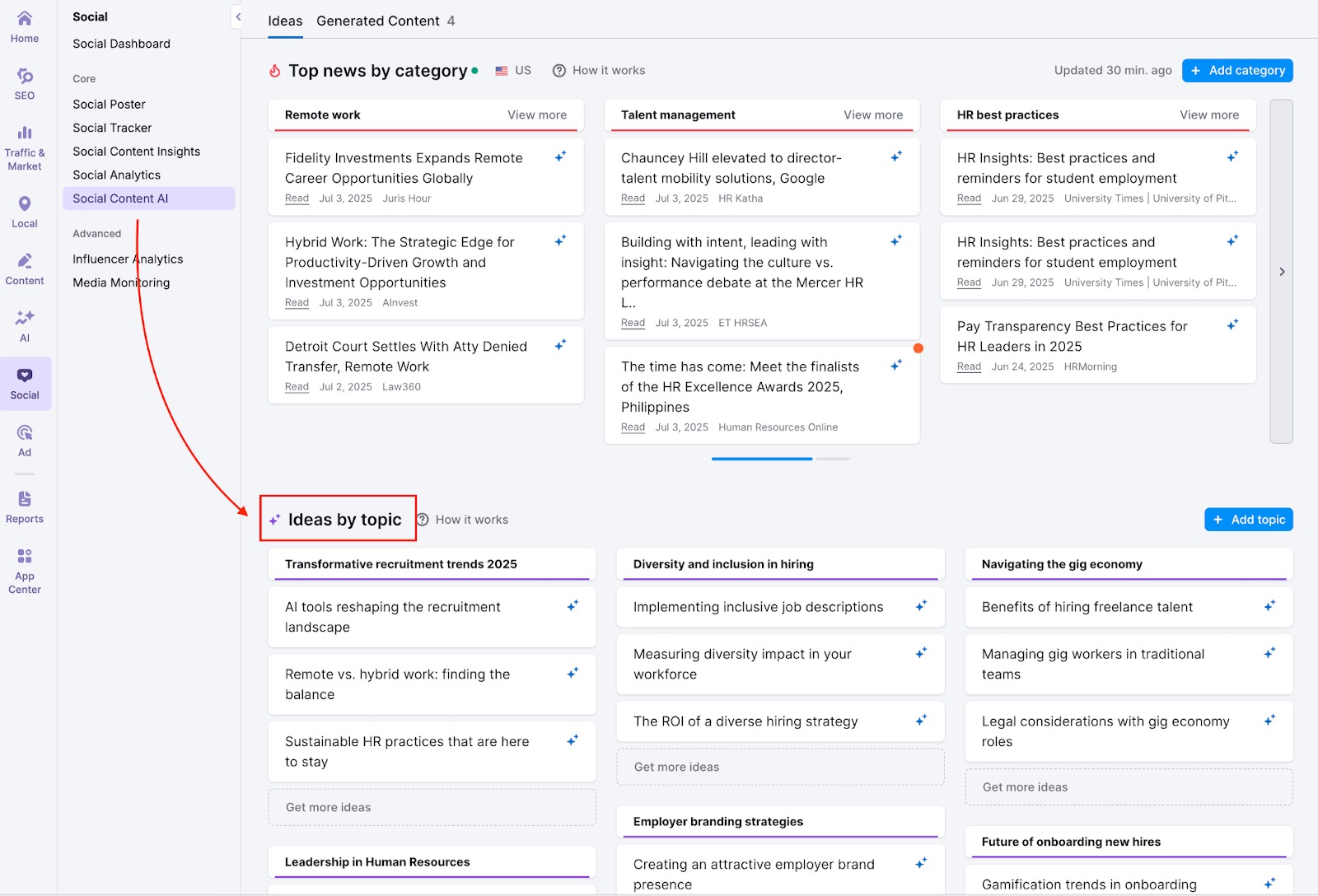The height and width of the screenshot is (896, 1318).
Task: Go to Local tools icon
Action: click(x=25, y=211)
